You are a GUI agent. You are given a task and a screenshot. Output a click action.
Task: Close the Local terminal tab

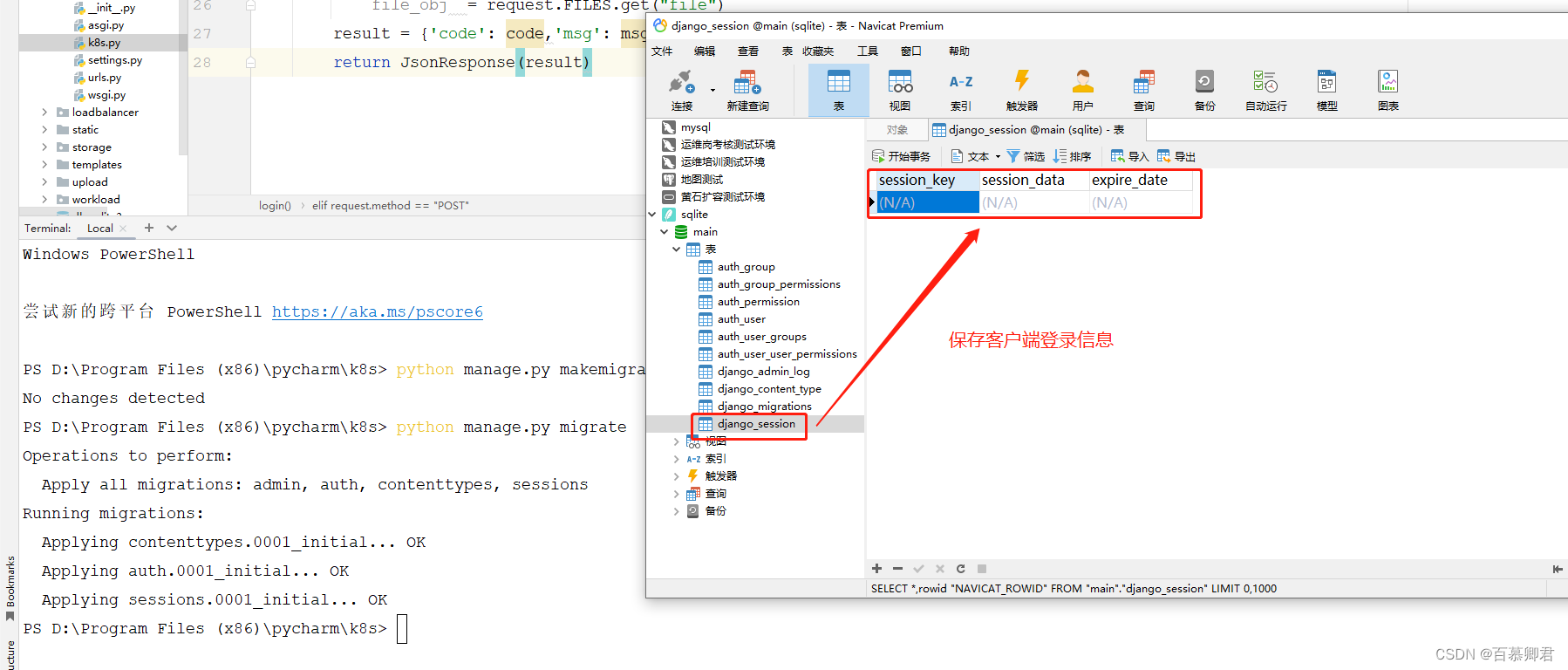123,229
